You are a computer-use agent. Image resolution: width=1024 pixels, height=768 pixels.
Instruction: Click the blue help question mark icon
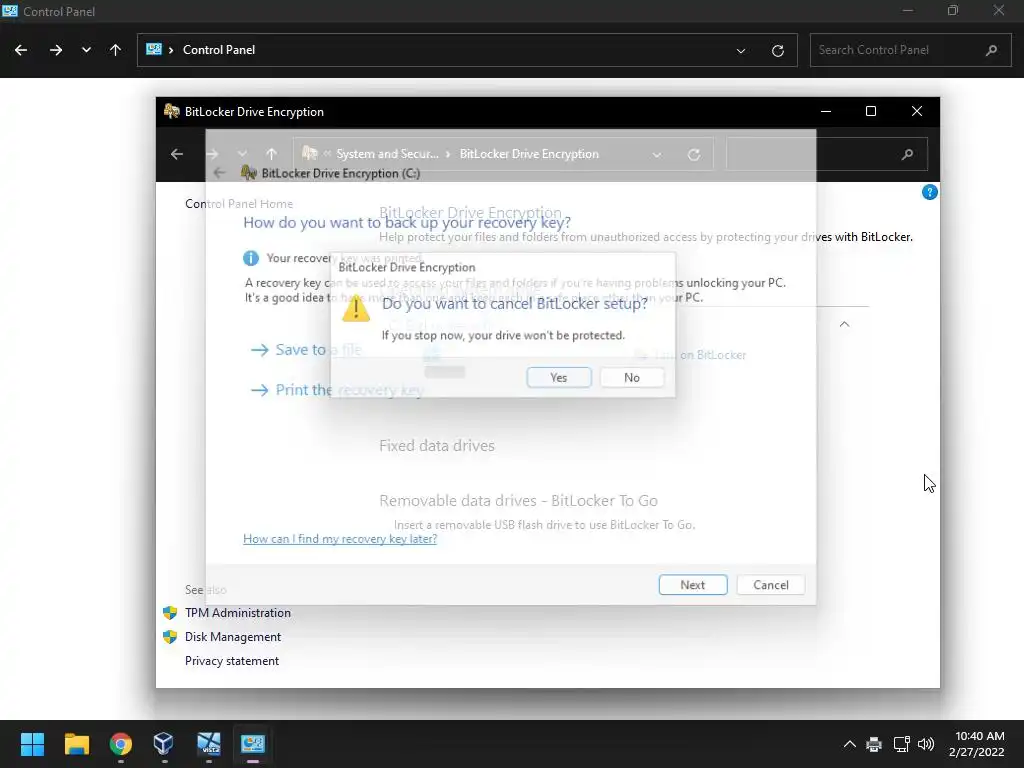click(x=929, y=192)
